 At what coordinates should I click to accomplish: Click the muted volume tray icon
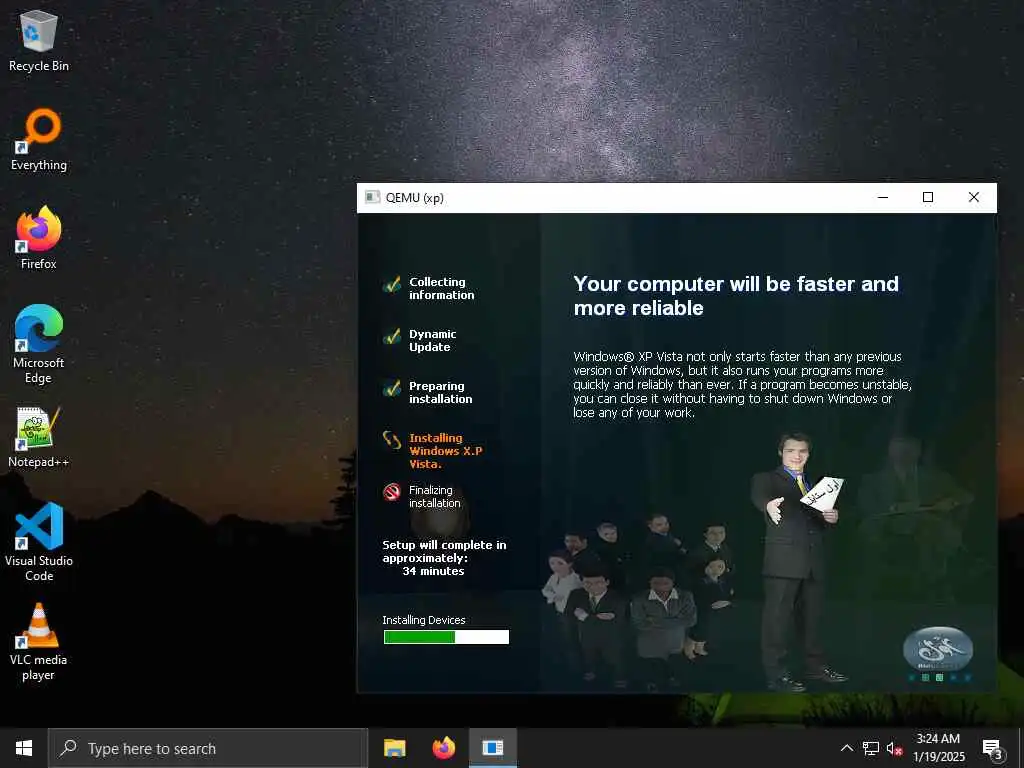[894, 748]
